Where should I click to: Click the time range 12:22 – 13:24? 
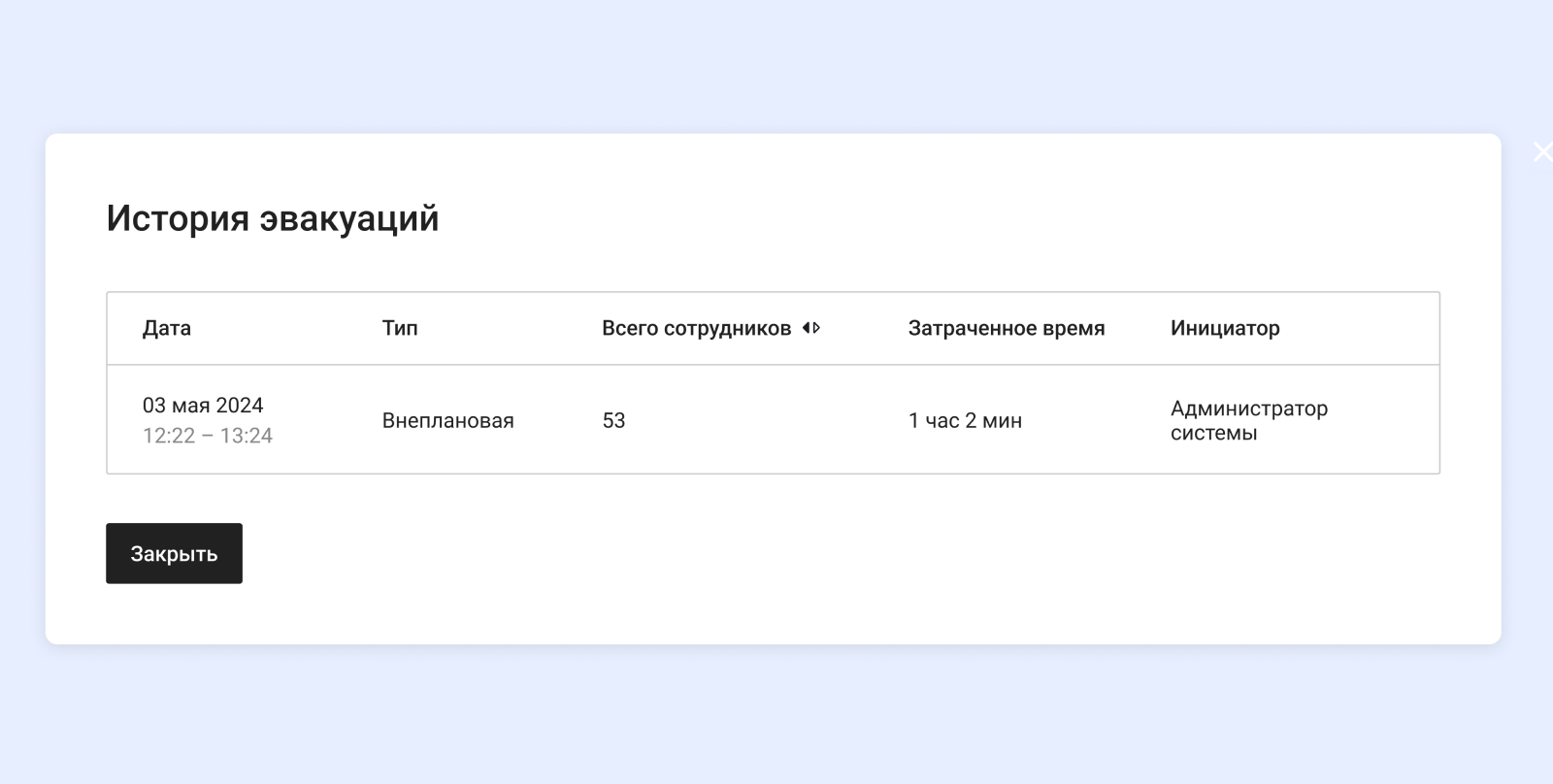(208, 436)
